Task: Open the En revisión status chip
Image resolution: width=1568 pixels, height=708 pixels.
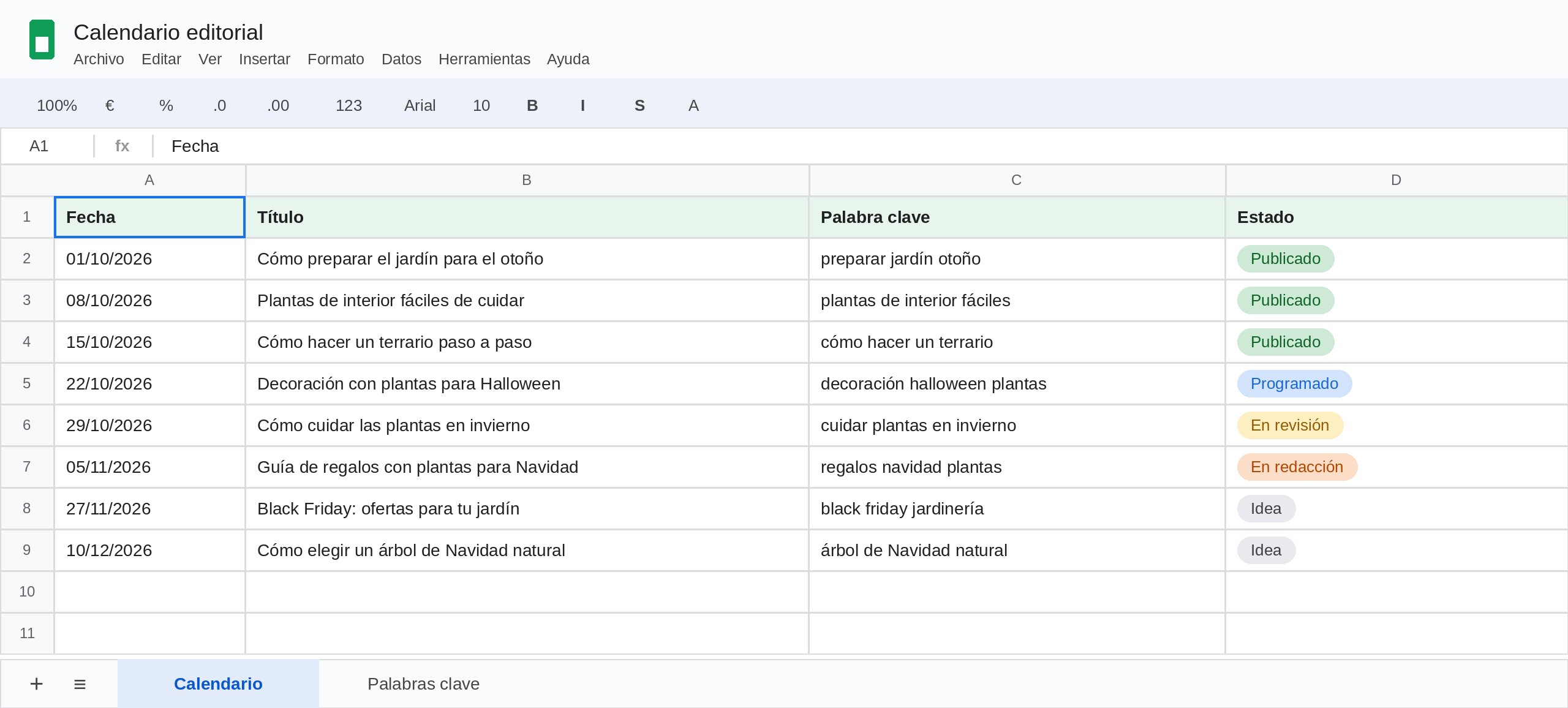Action: pos(1290,425)
